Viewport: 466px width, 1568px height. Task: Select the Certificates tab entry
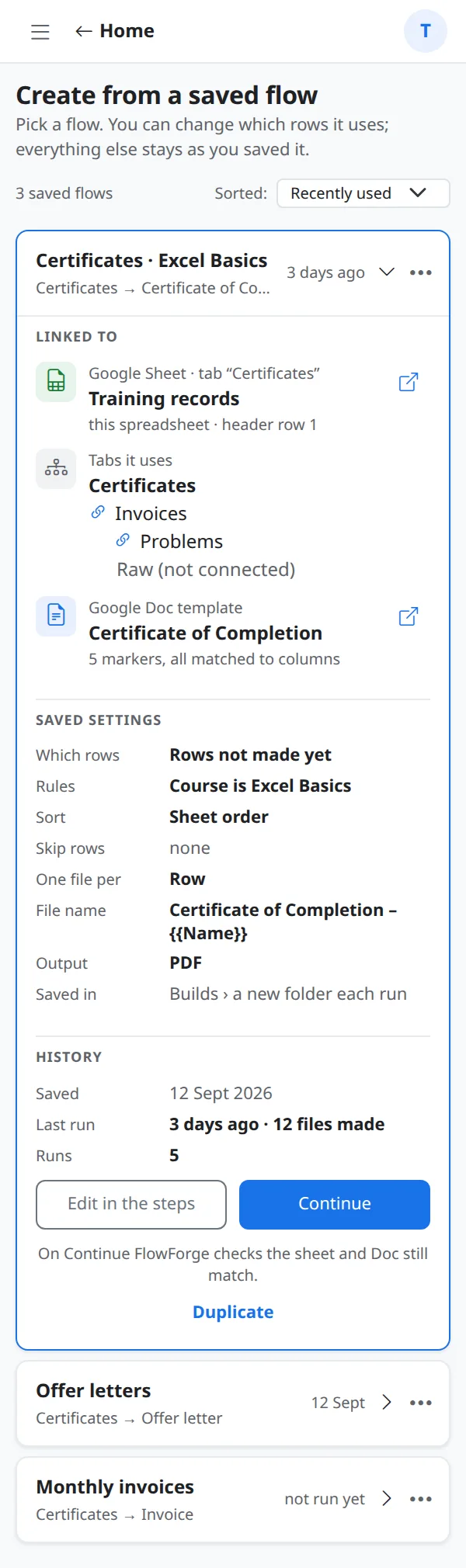(142, 486)
